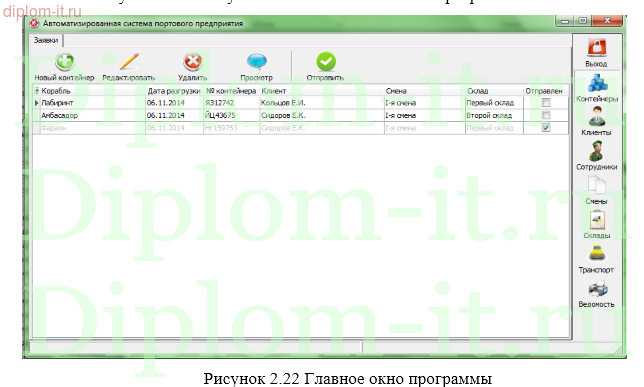Screen dimensions: 644x387
Task: Select ship cell Фараон
Action: (x=93, y=128)
